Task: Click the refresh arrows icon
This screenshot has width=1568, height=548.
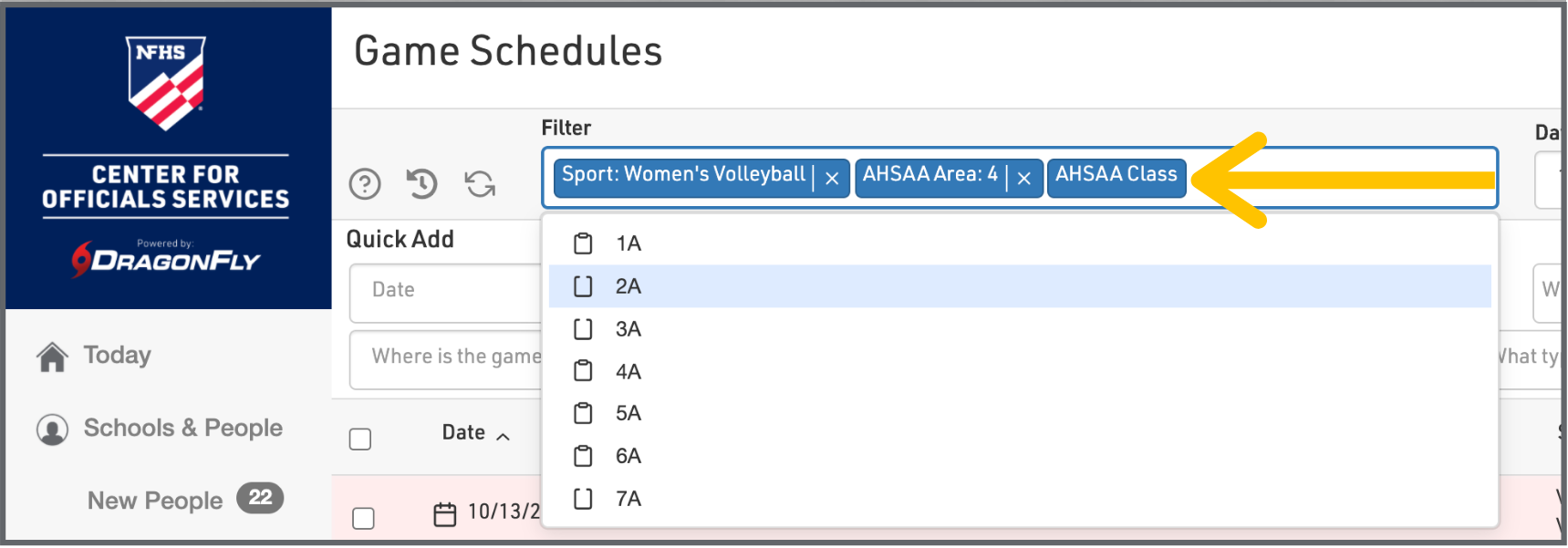Action: (480, 184)
